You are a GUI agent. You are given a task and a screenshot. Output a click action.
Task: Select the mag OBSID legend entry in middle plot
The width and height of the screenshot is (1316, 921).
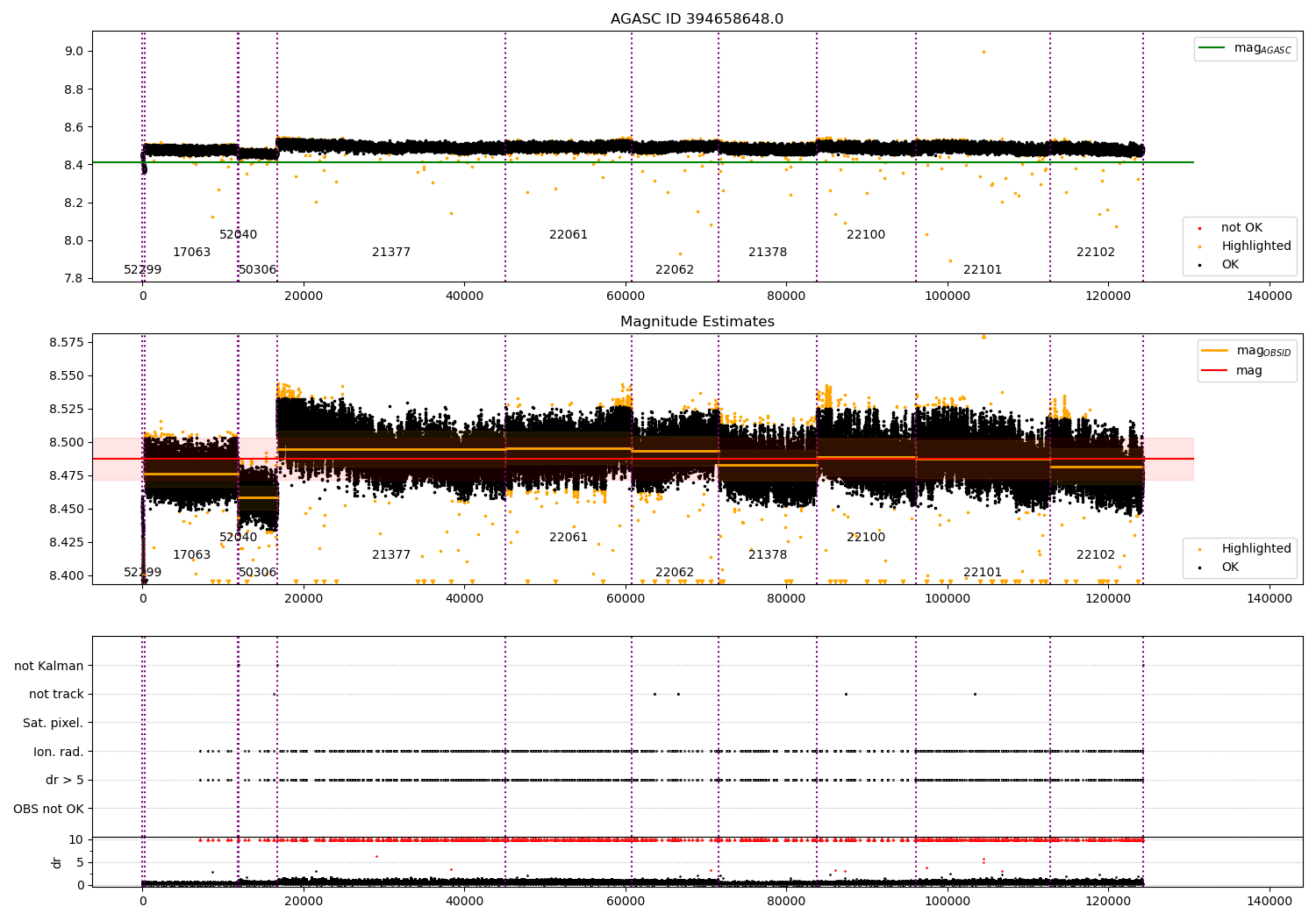coord(1246,351)
